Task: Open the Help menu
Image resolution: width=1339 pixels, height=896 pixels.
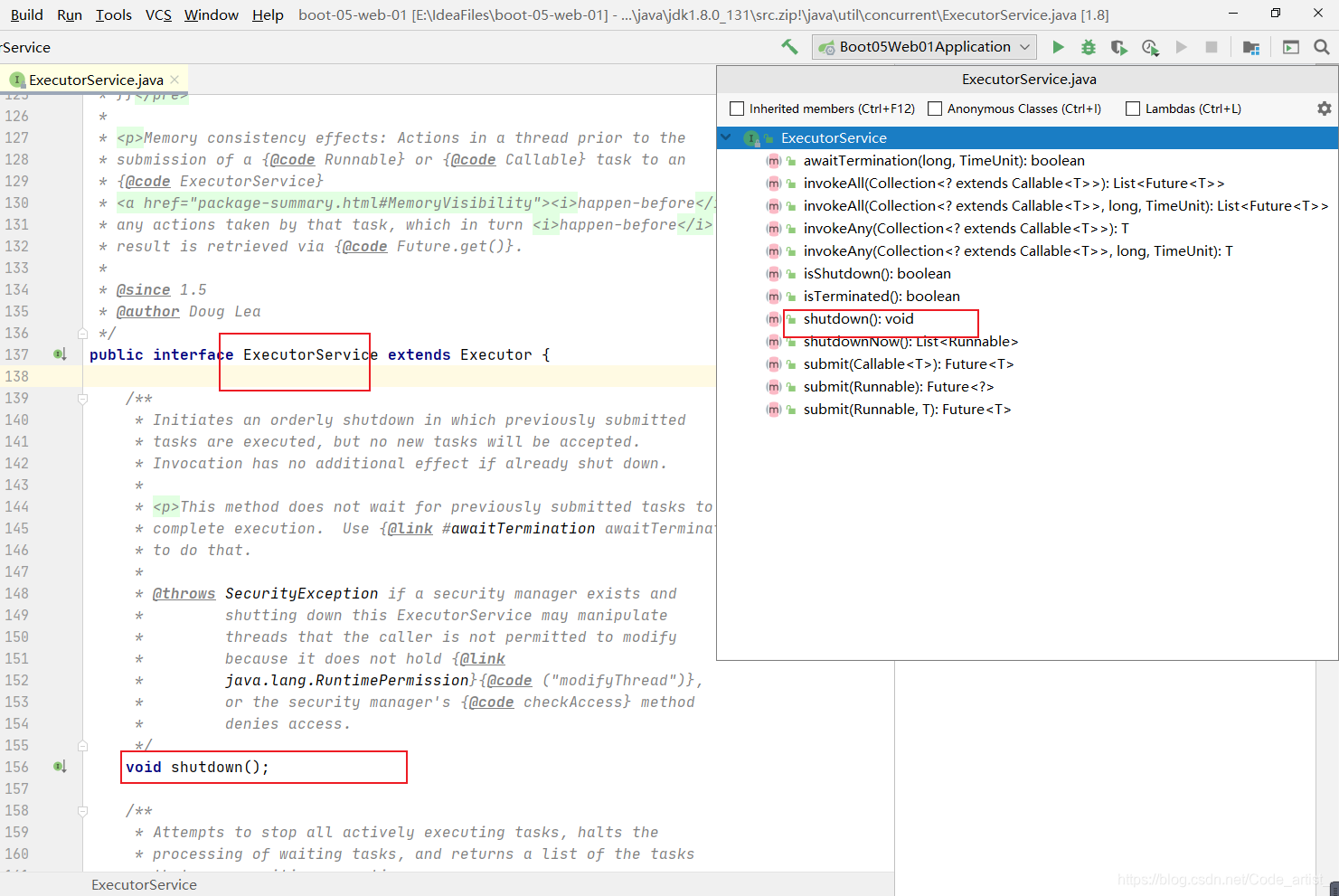Action: tap(268, 14)
